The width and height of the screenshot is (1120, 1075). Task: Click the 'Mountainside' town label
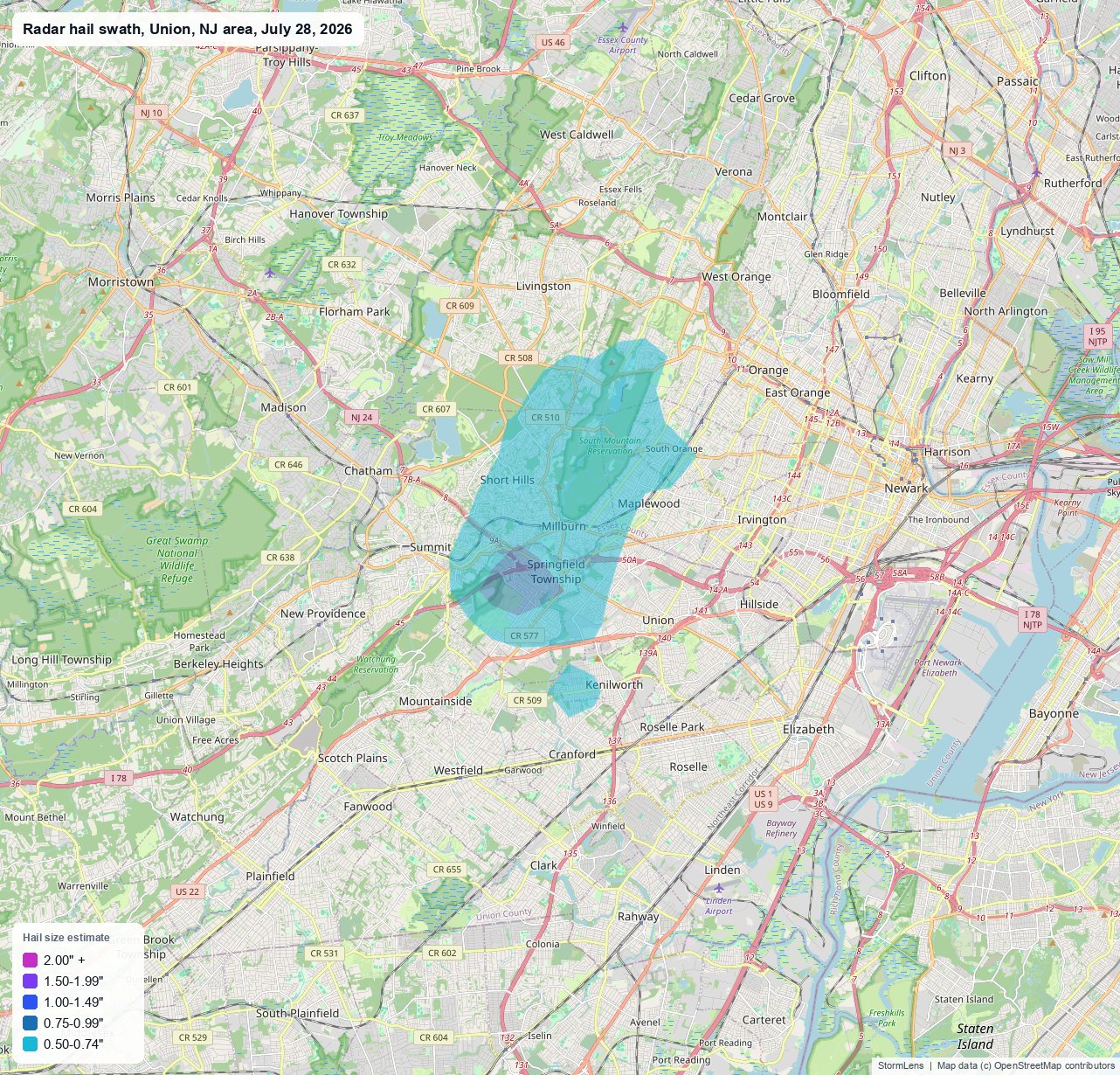tap(435, 701)
